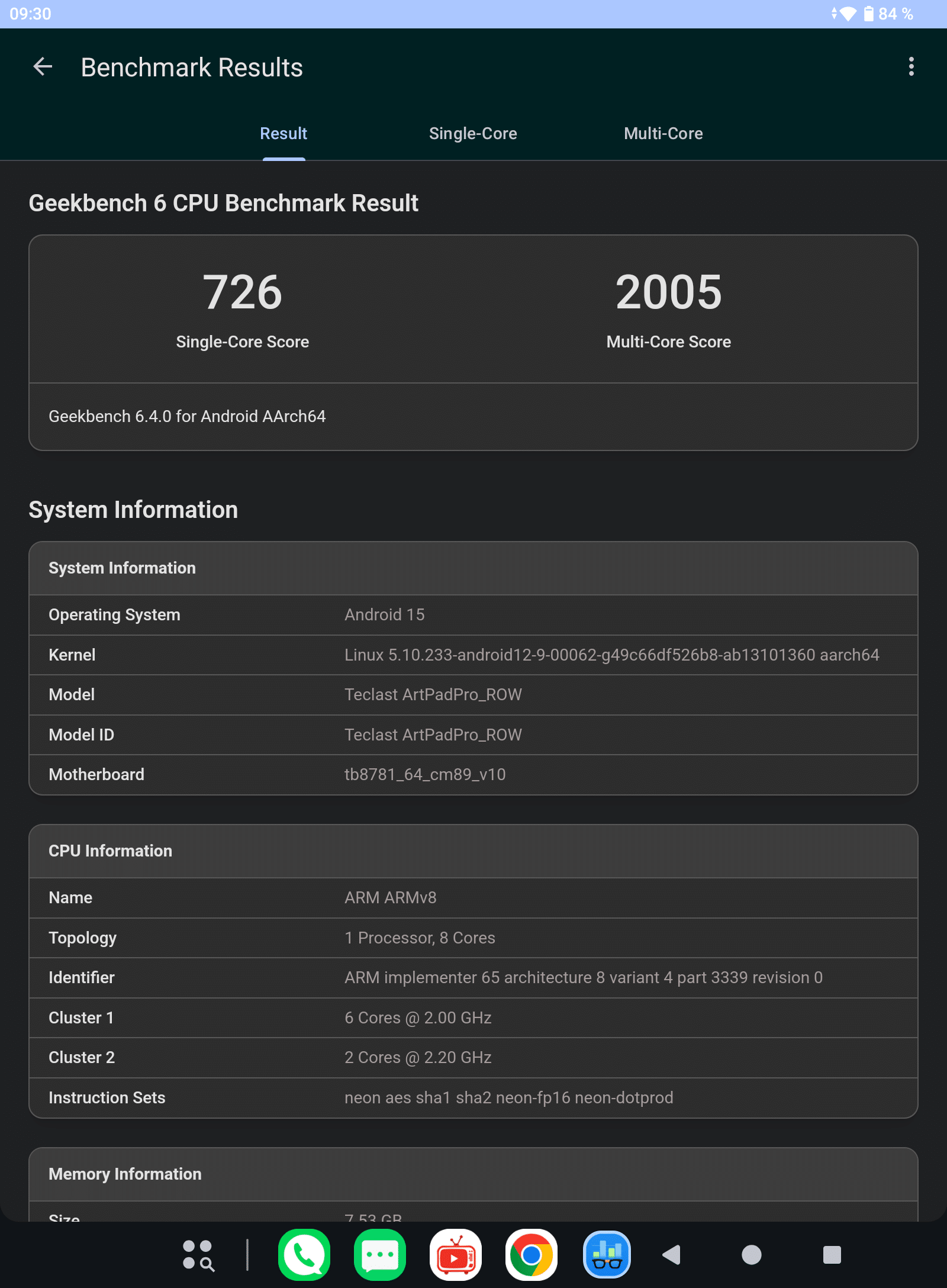Switch to the Single-Core tab
Image resolution: width=947 pixels, height=1288 pixels.
473,134
